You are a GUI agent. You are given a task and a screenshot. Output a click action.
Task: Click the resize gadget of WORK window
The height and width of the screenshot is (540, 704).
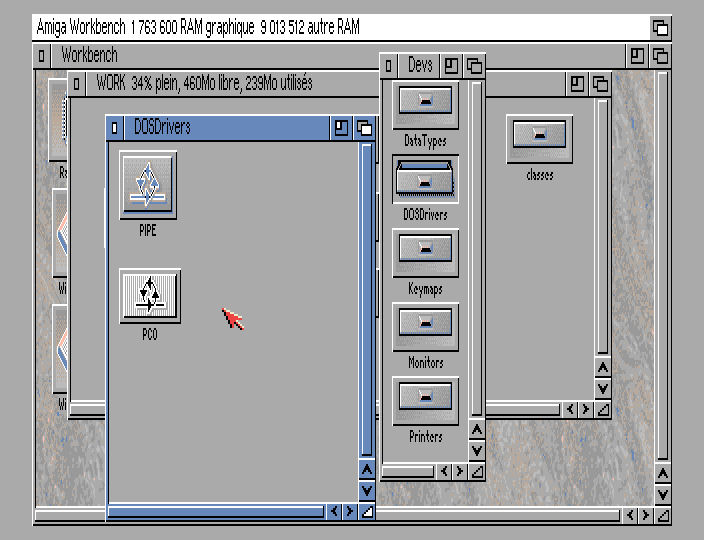pos(603,409)
